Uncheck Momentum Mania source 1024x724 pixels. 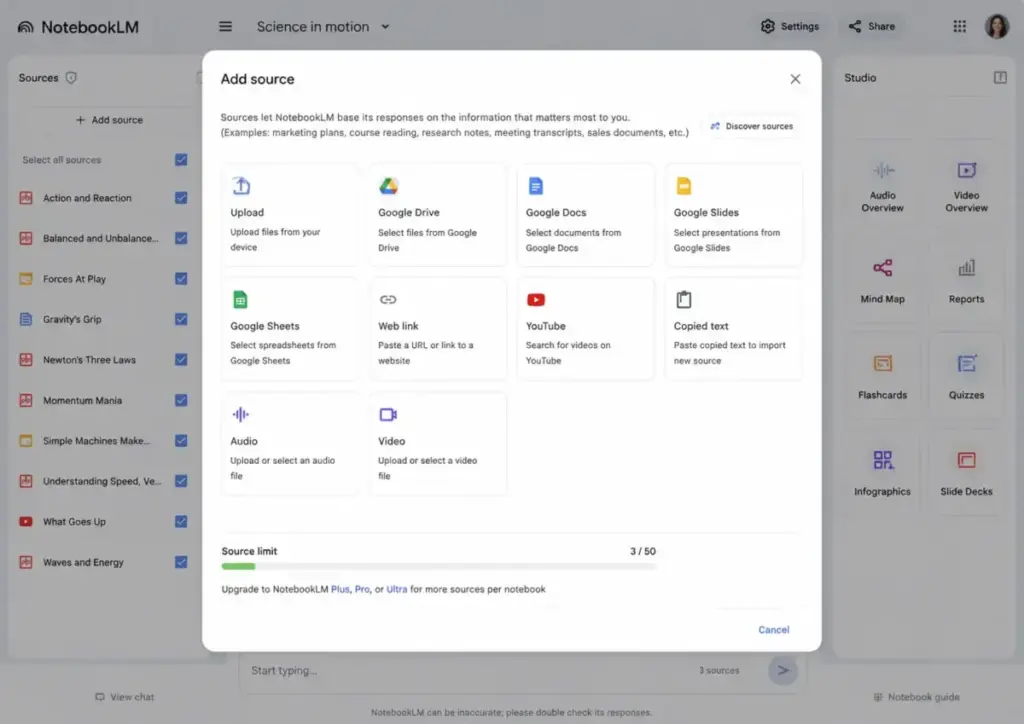coord(181,400)
